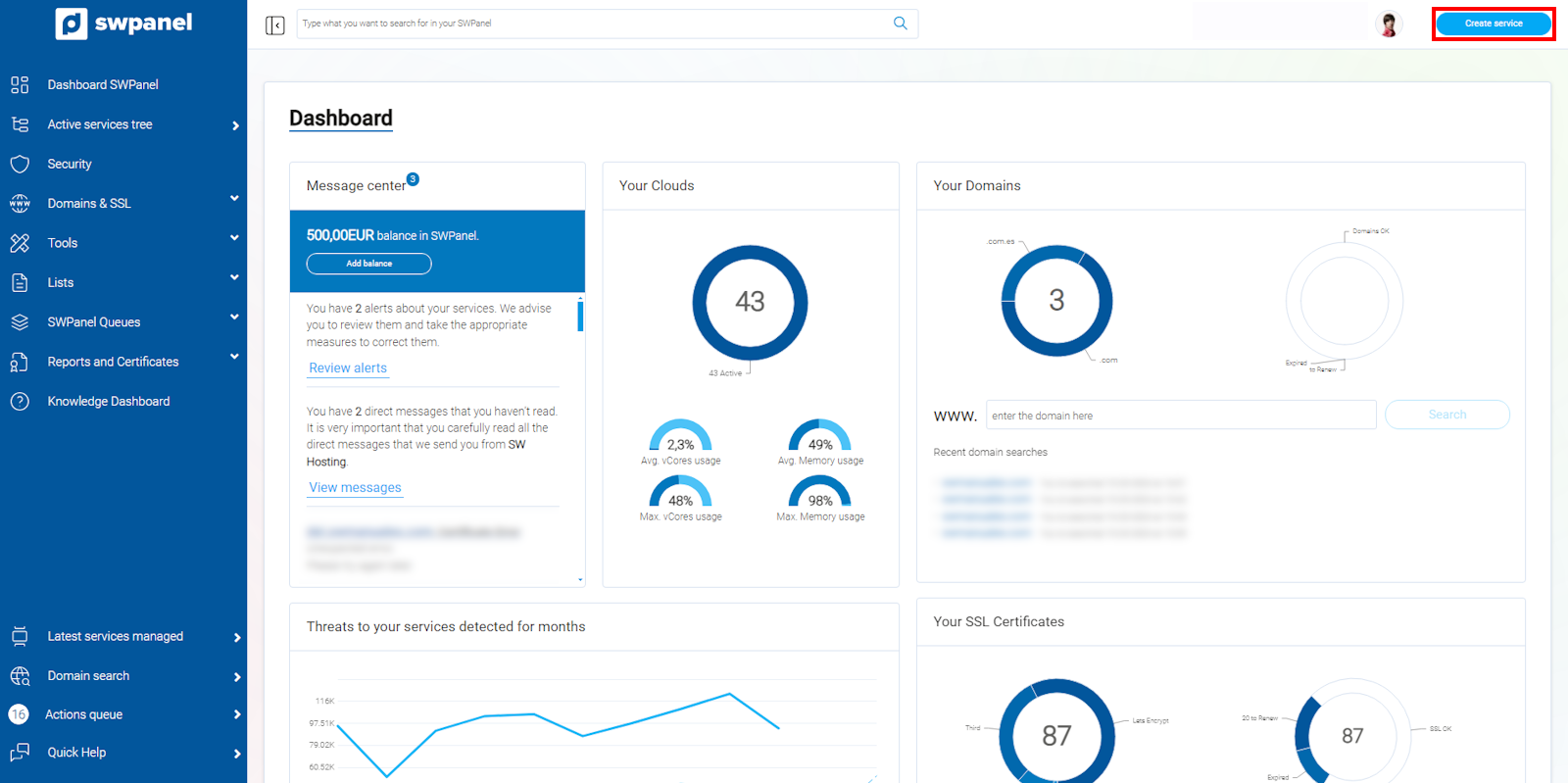Click the Knowledge Dashboard question icon
Image resolution: width=1568 pixels, height=783 pixels.
[x=20, y=401]
